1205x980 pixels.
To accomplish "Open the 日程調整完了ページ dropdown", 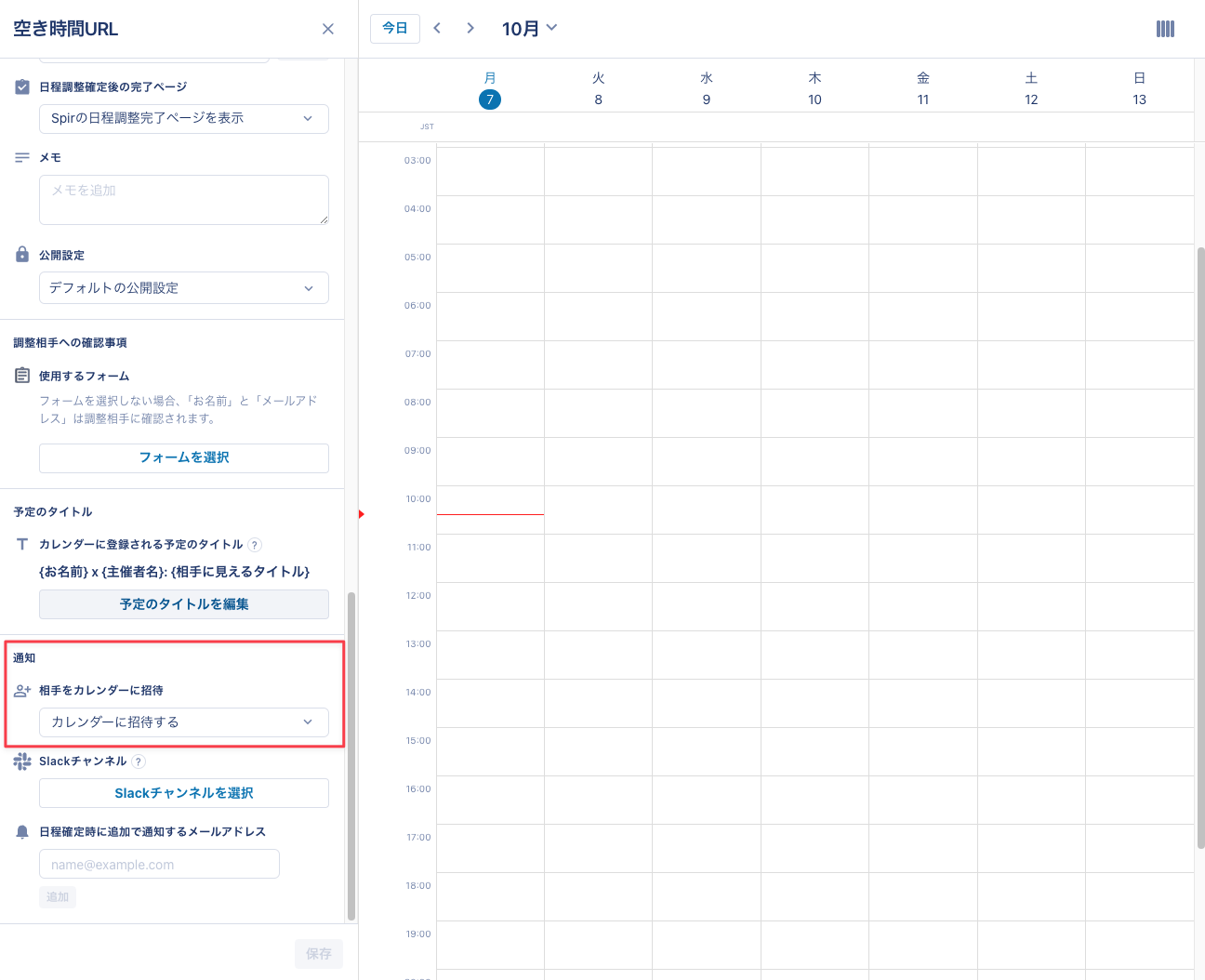I will point(184,118).
